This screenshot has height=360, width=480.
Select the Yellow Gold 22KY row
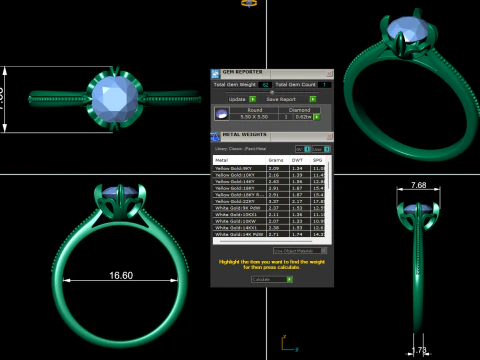click(x=269, y=201)
